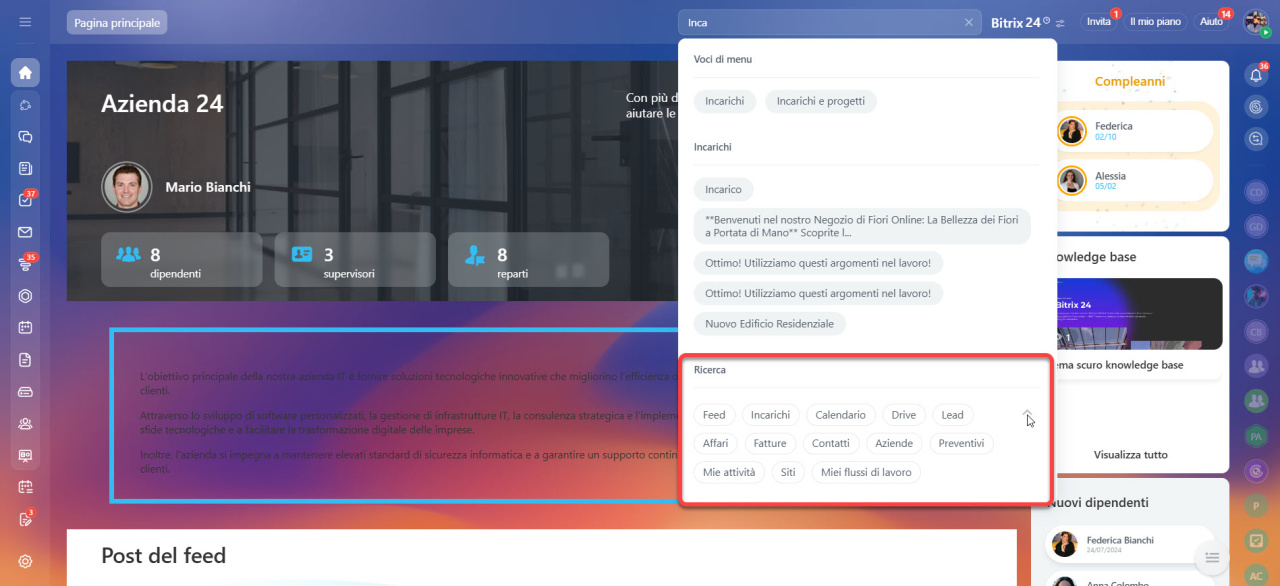The width and height of the screenshot is (1280, 586).
Task: Open the hamburger menu in left sidebar
Action: pyautogui.click(x=25, y=22)
